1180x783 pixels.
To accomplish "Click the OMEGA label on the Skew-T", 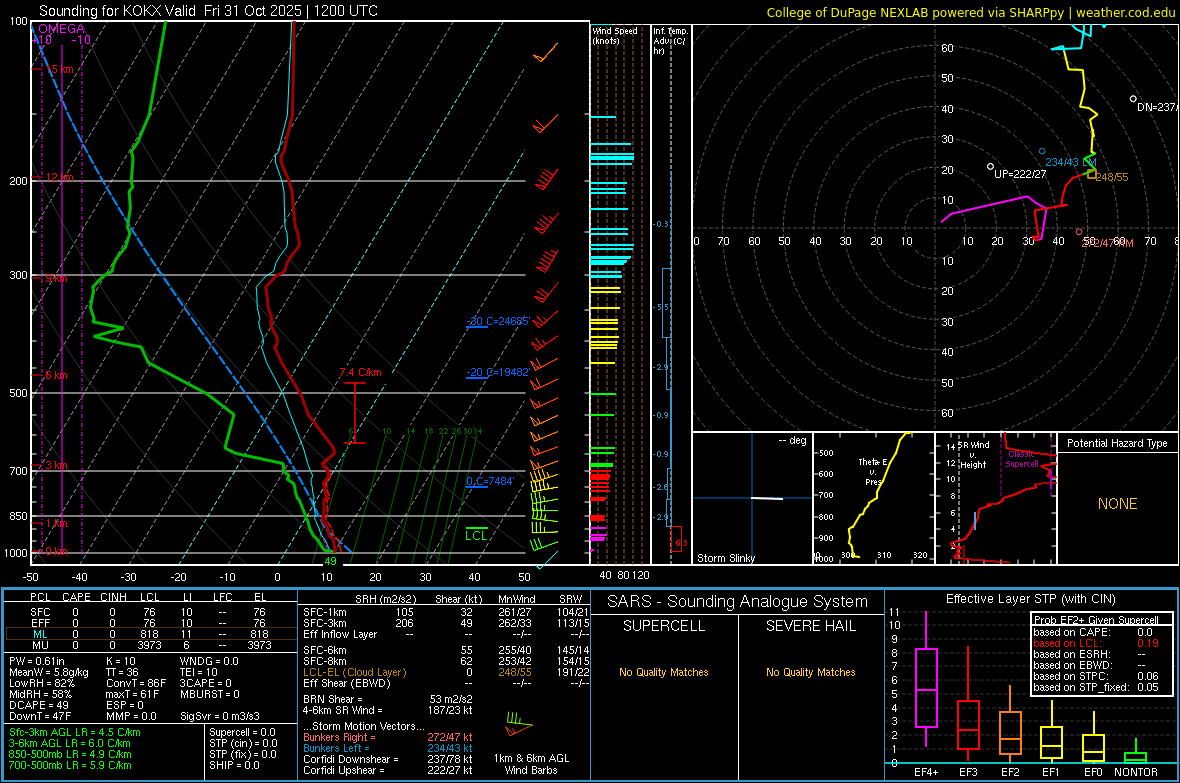I will (61, 29).
